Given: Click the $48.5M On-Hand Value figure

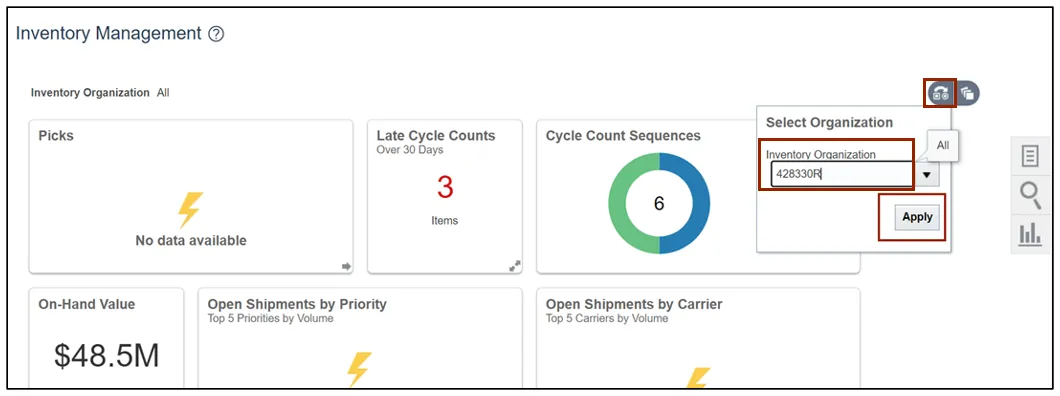Looking at the screenshot, I should point(107,356).
